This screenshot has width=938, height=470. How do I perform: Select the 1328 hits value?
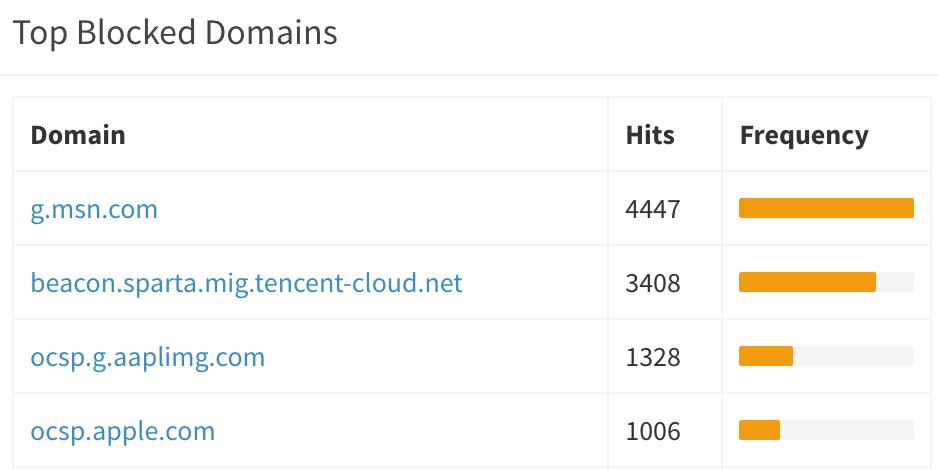653,357
